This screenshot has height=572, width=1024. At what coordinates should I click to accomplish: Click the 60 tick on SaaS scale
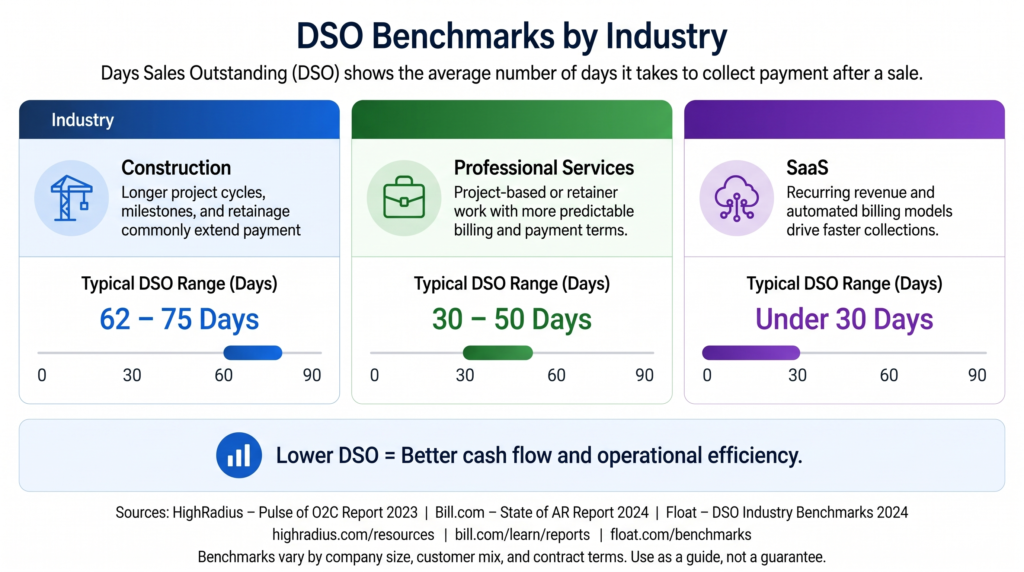pos(889,375)
